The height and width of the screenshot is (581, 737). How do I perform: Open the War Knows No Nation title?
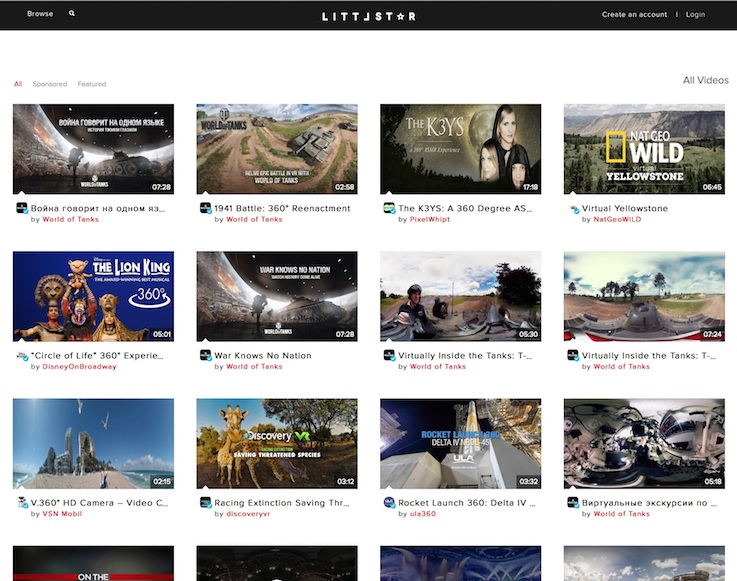[x=263, y=355]
